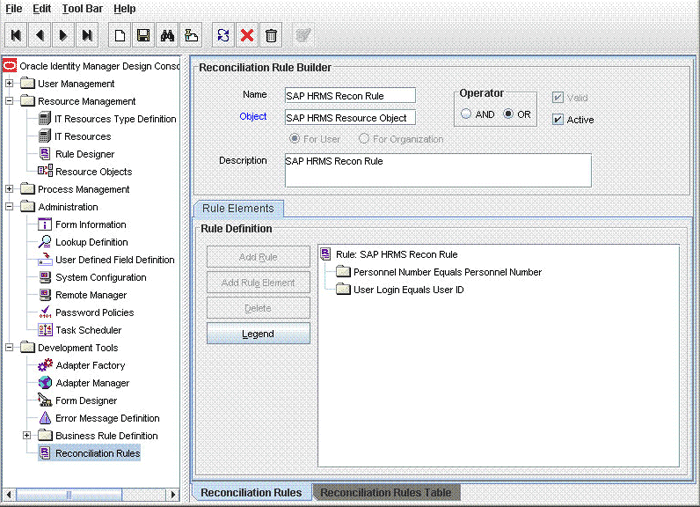Go to first record toolbar icon
This screenshot has width=700, height=507.
pyautogui.click(x=16, y=35)
